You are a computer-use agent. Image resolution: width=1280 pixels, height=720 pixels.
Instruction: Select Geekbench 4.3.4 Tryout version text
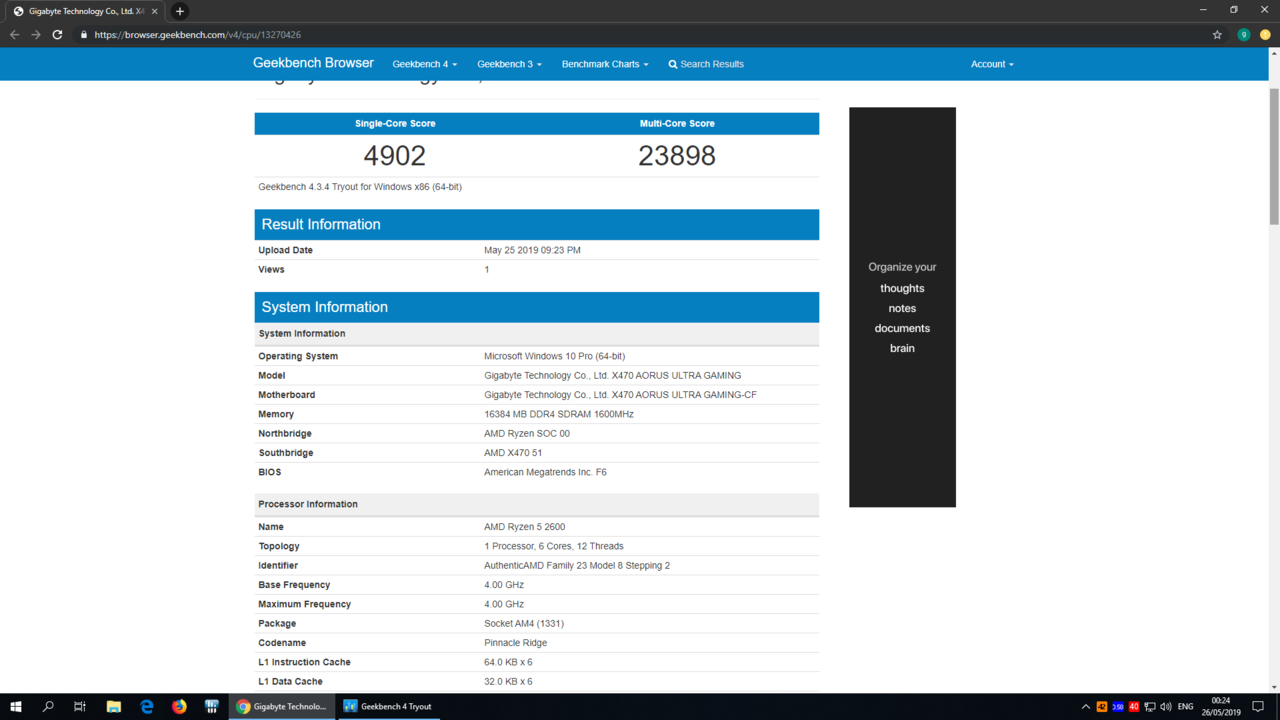[360, 187]
